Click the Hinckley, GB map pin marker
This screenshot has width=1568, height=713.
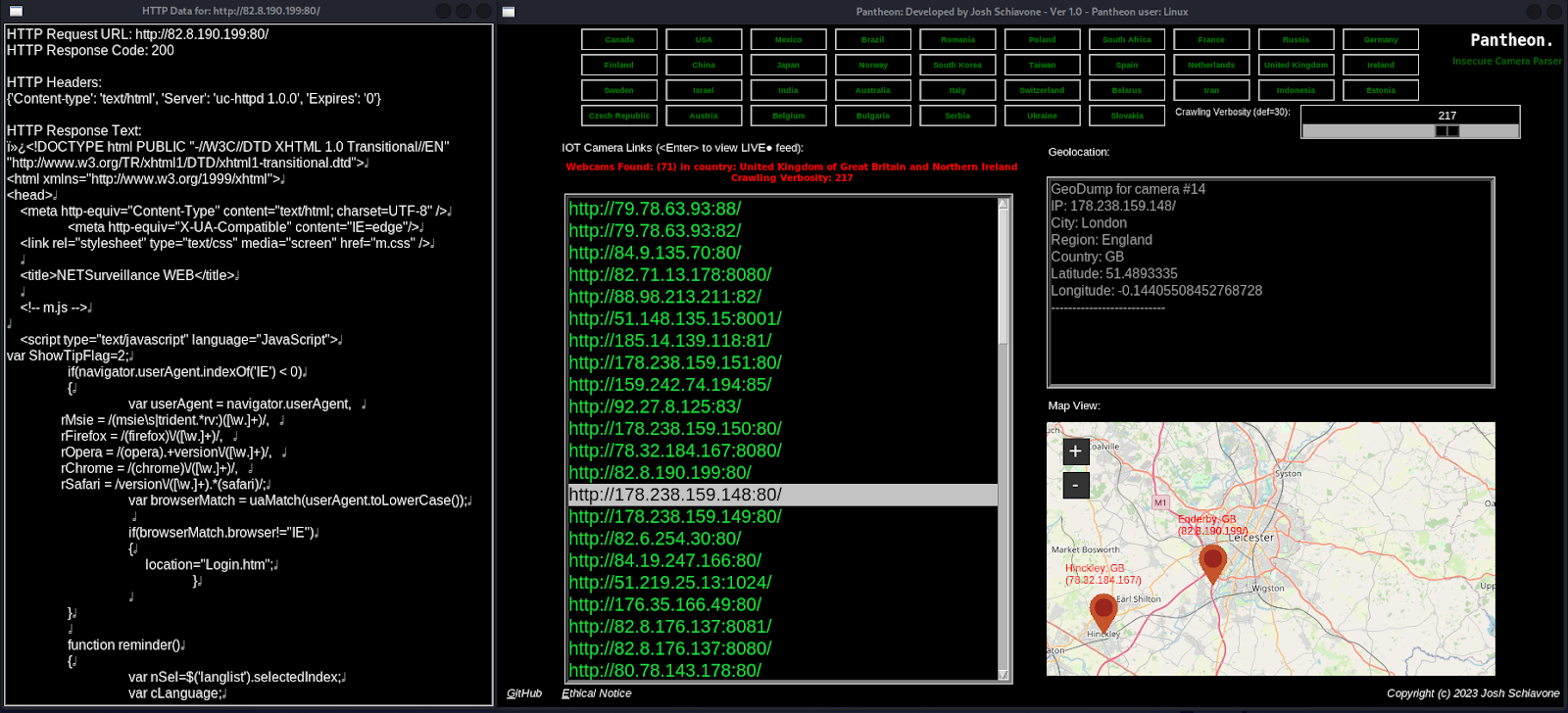1103,613
